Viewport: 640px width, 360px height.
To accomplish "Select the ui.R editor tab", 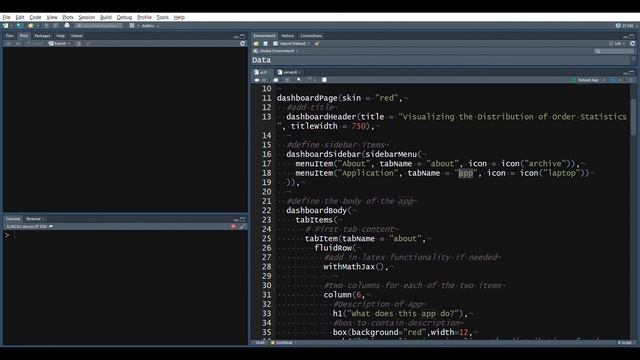I will point(261,72).
